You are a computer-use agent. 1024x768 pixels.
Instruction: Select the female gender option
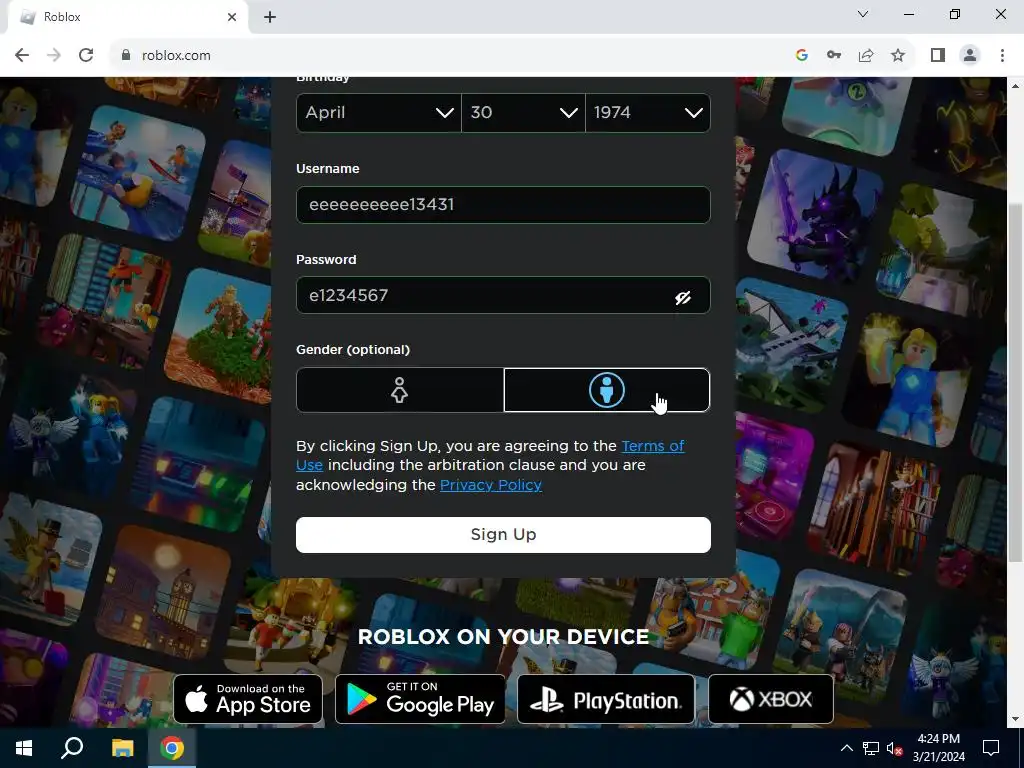[x=400, y=390]
